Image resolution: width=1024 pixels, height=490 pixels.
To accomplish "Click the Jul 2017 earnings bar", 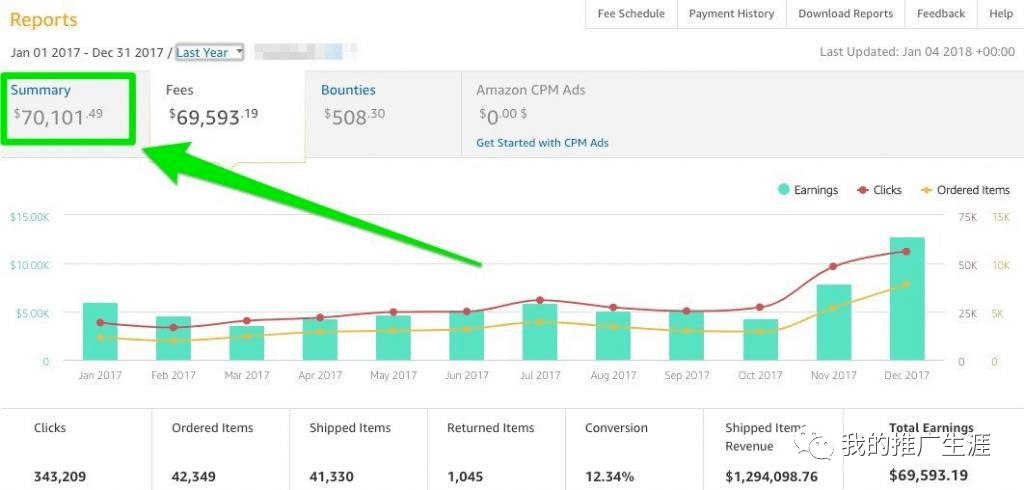I will coord(540,332).
